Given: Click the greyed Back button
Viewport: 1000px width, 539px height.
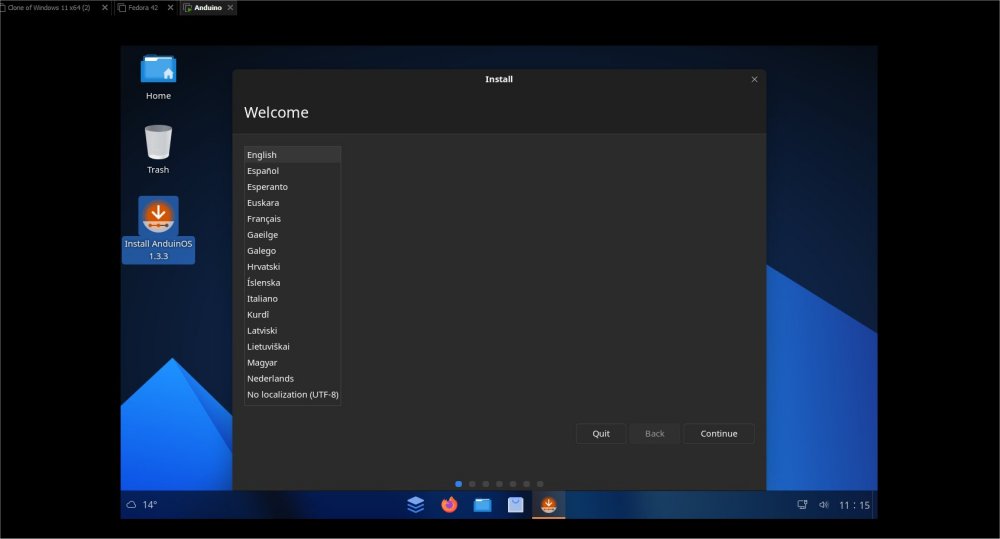Looking at the screenshot, I should 654,434.
